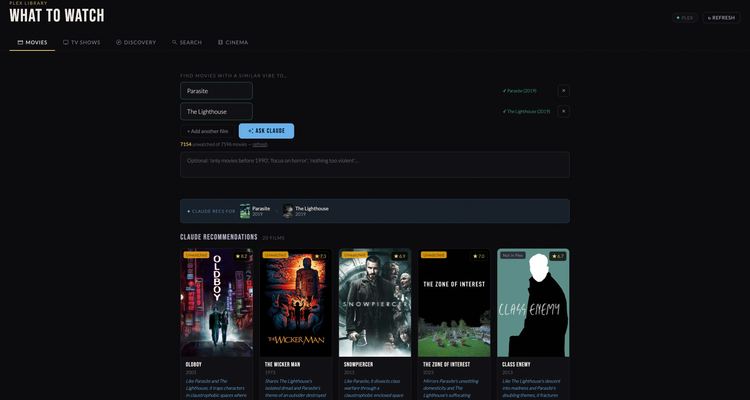Focus the optional instructions text box
This screenshot has height=400, width=750.
coord(375,165)
